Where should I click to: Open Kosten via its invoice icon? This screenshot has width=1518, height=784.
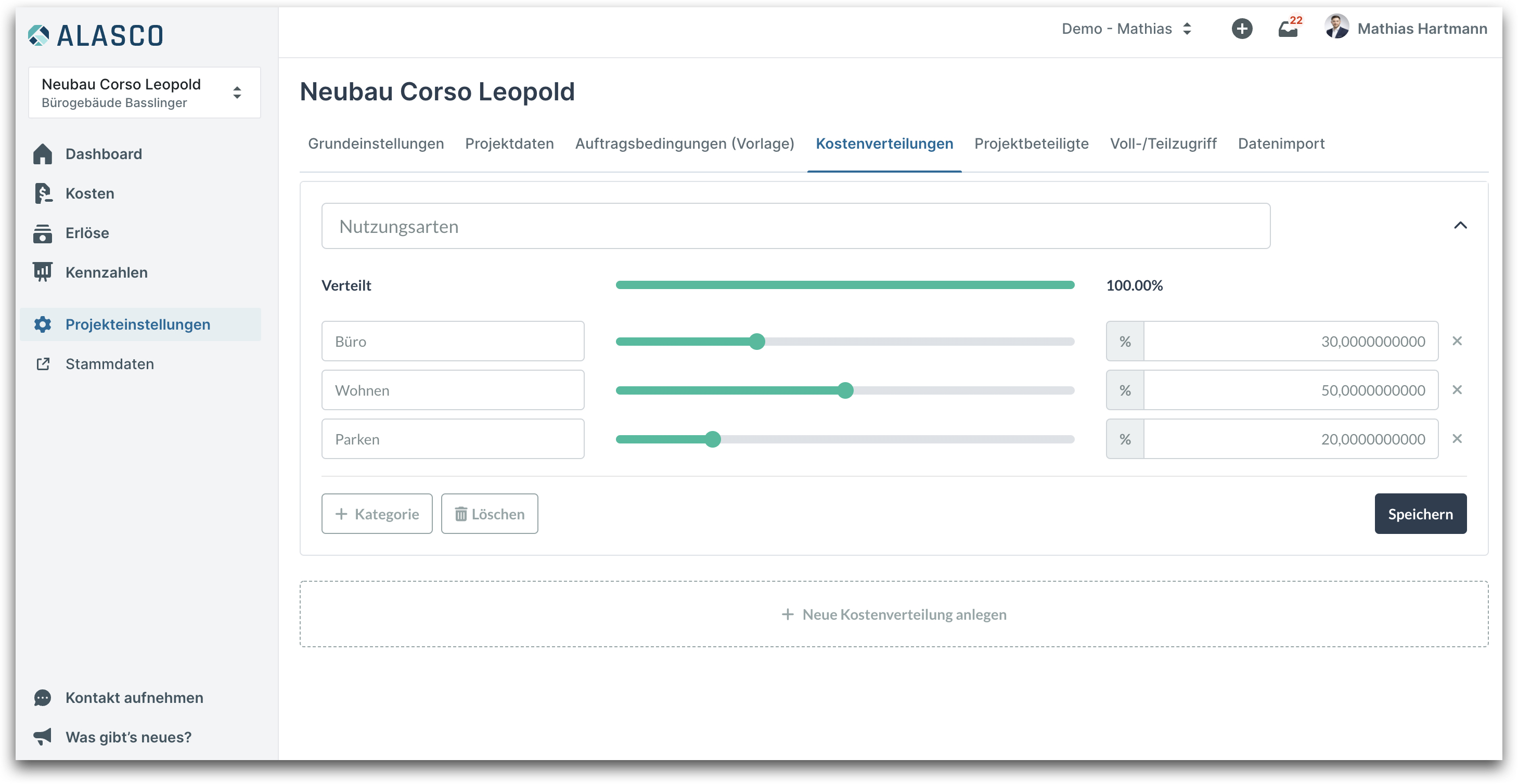coord(43,194)
